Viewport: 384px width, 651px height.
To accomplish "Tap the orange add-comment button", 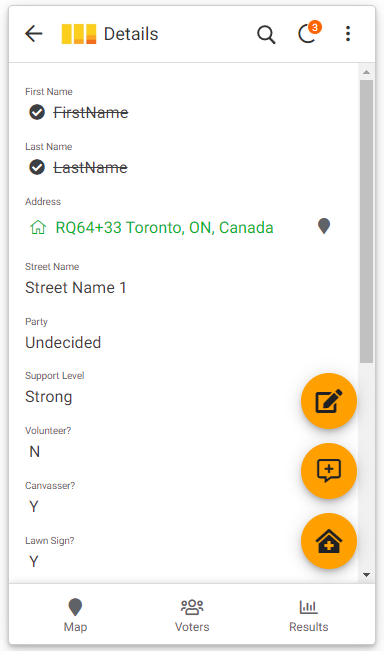I will 329,471.
